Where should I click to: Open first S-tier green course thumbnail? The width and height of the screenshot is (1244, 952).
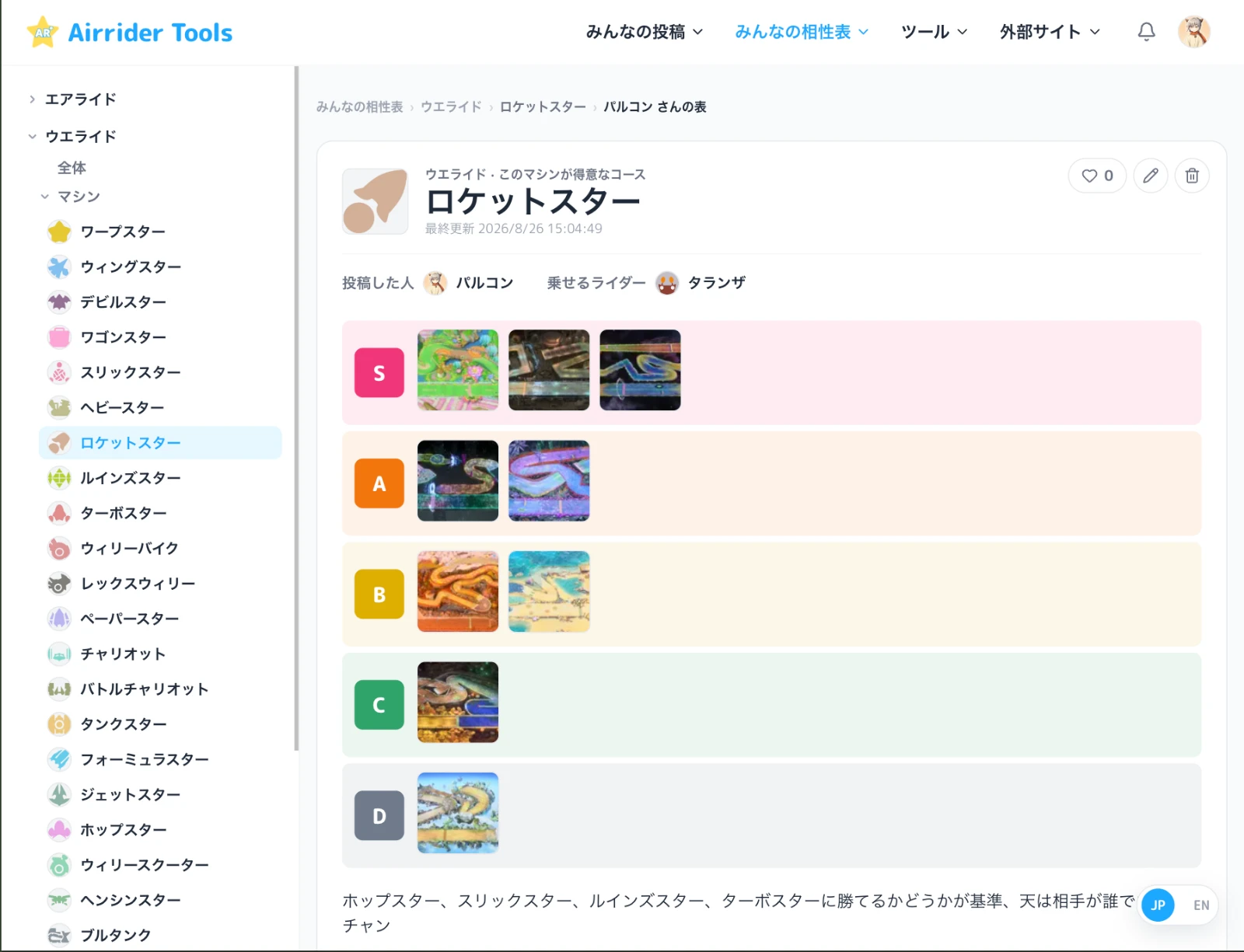(458, 370)
